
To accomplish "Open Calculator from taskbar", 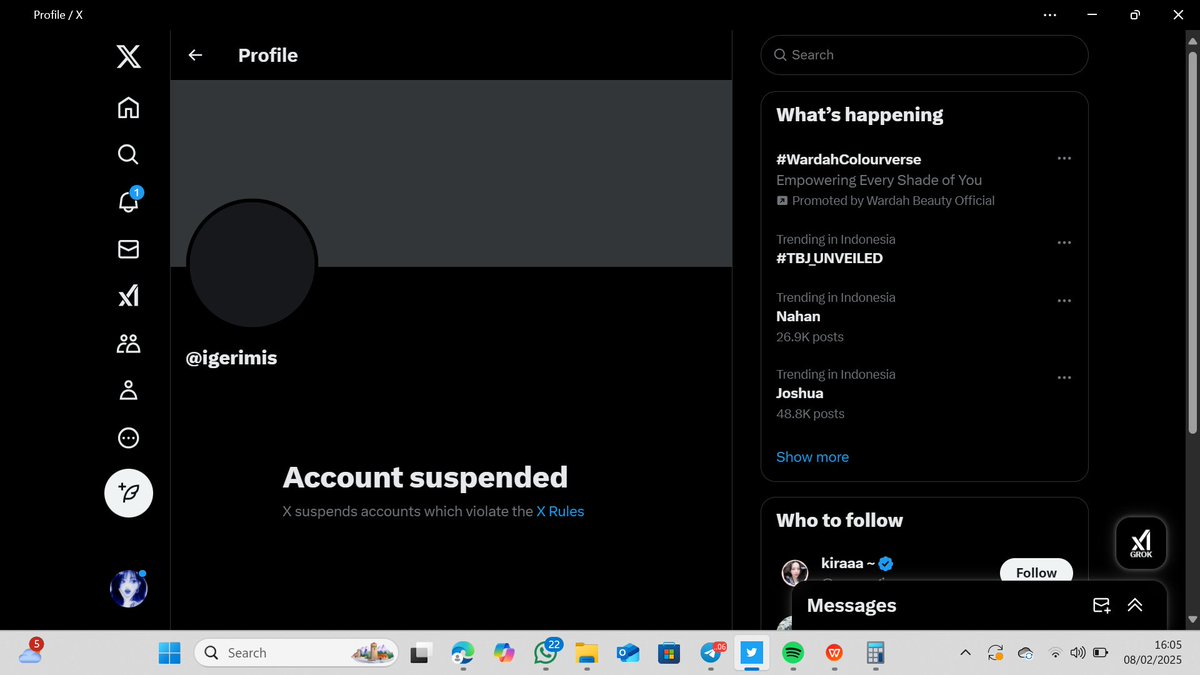I will coord(875,653).
